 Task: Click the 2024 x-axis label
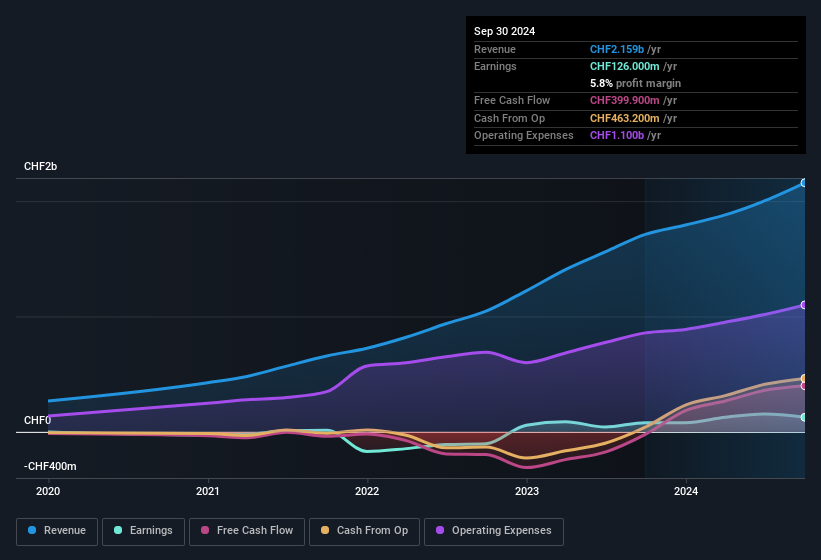pyautogui.click(x=686, y=491)
